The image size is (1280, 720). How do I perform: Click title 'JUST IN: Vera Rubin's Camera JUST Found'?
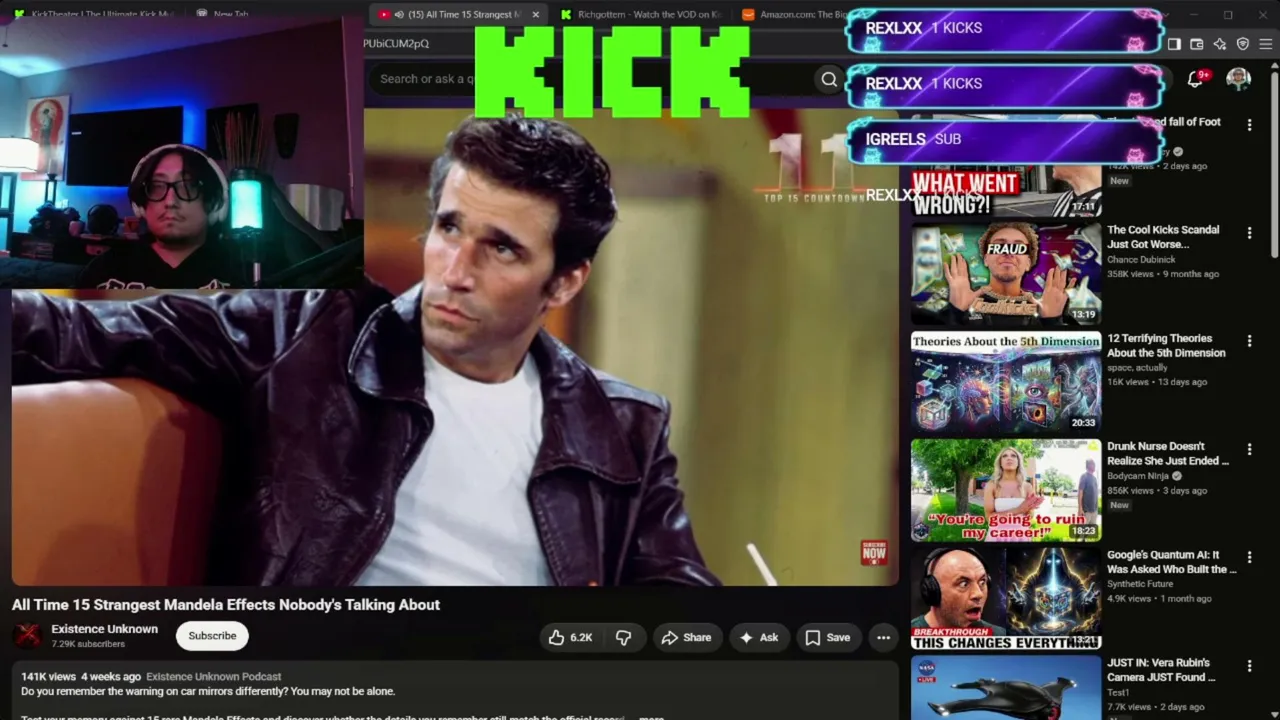1161,670
